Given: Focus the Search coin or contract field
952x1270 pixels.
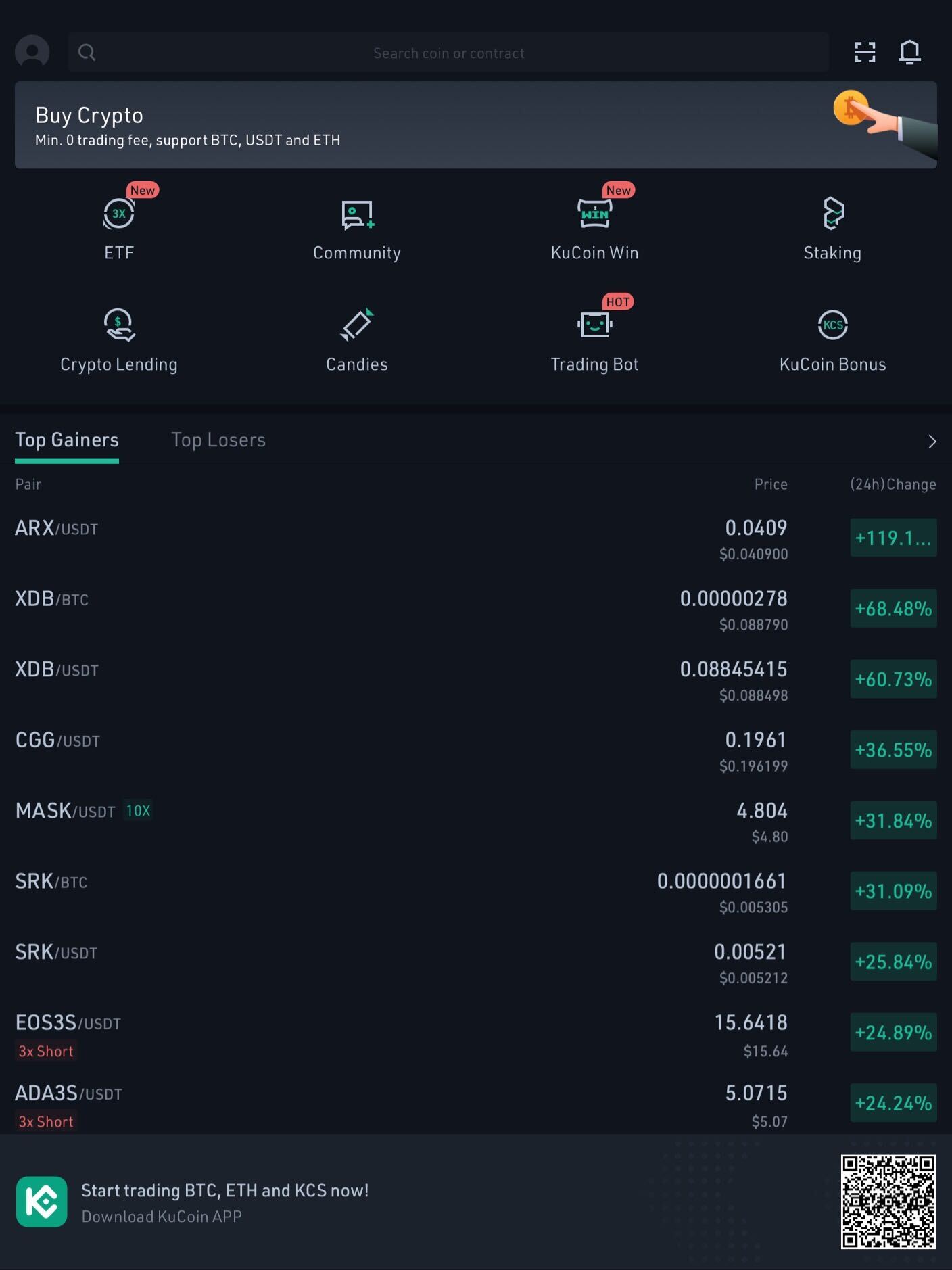Looking at the screenshot, I should (x=448, y=53).
